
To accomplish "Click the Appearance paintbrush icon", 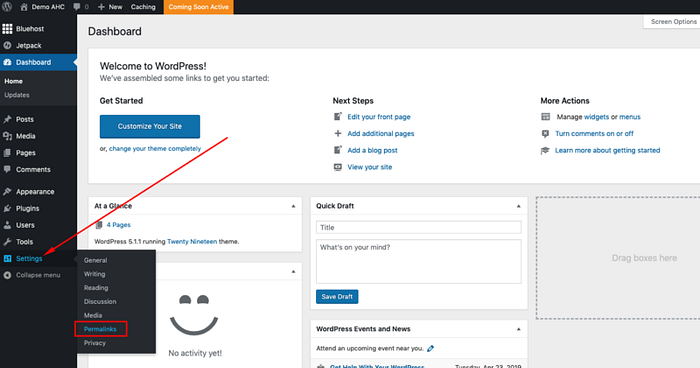I will (7, 192).
